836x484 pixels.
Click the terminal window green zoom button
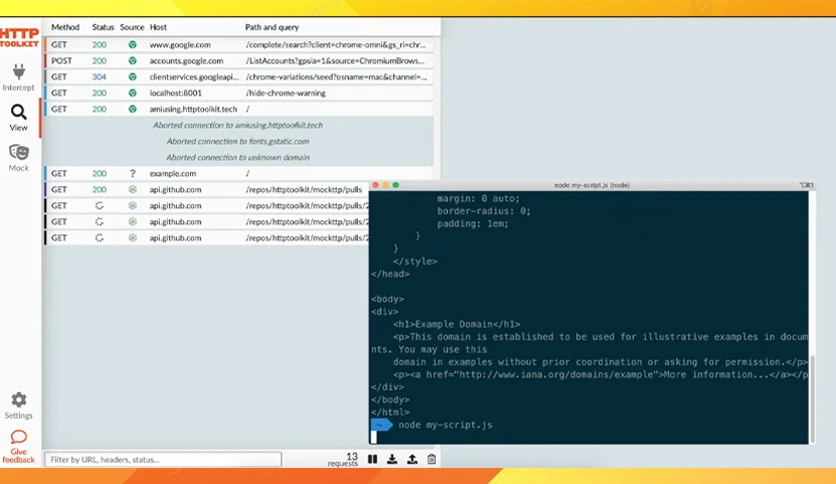tap(396, 185)
